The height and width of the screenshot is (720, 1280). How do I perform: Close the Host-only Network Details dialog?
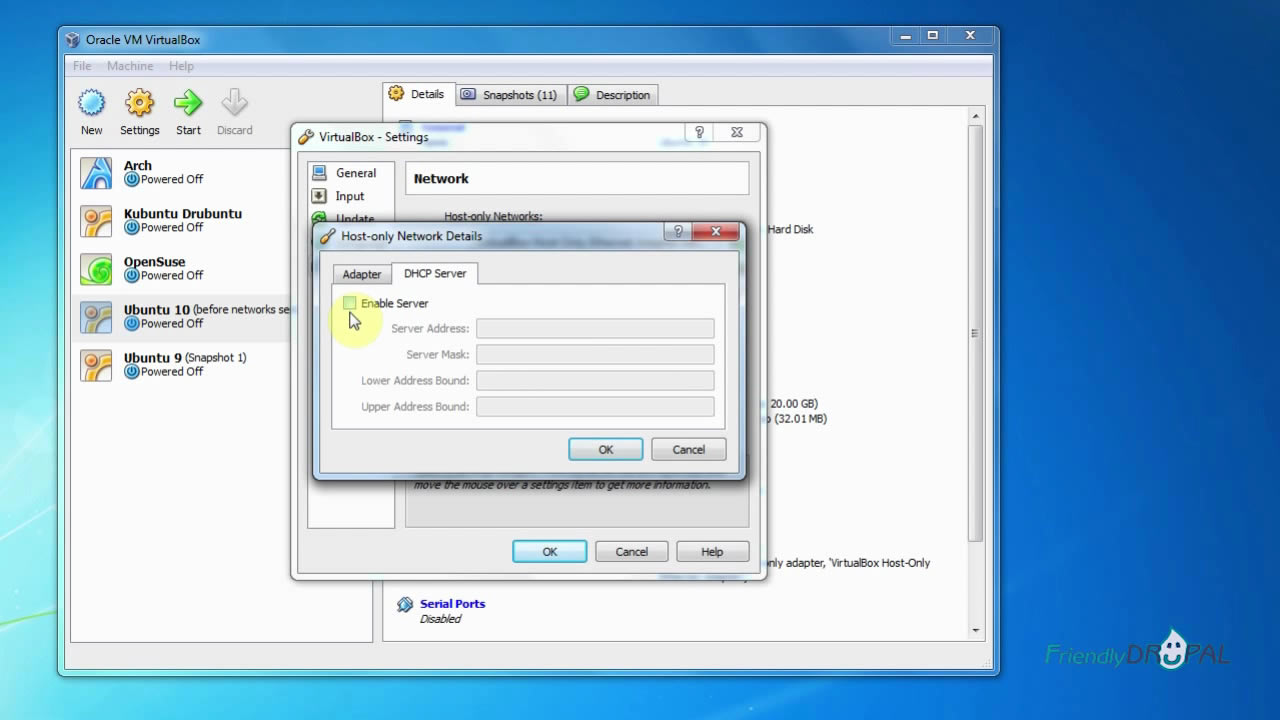coord(716,232)
